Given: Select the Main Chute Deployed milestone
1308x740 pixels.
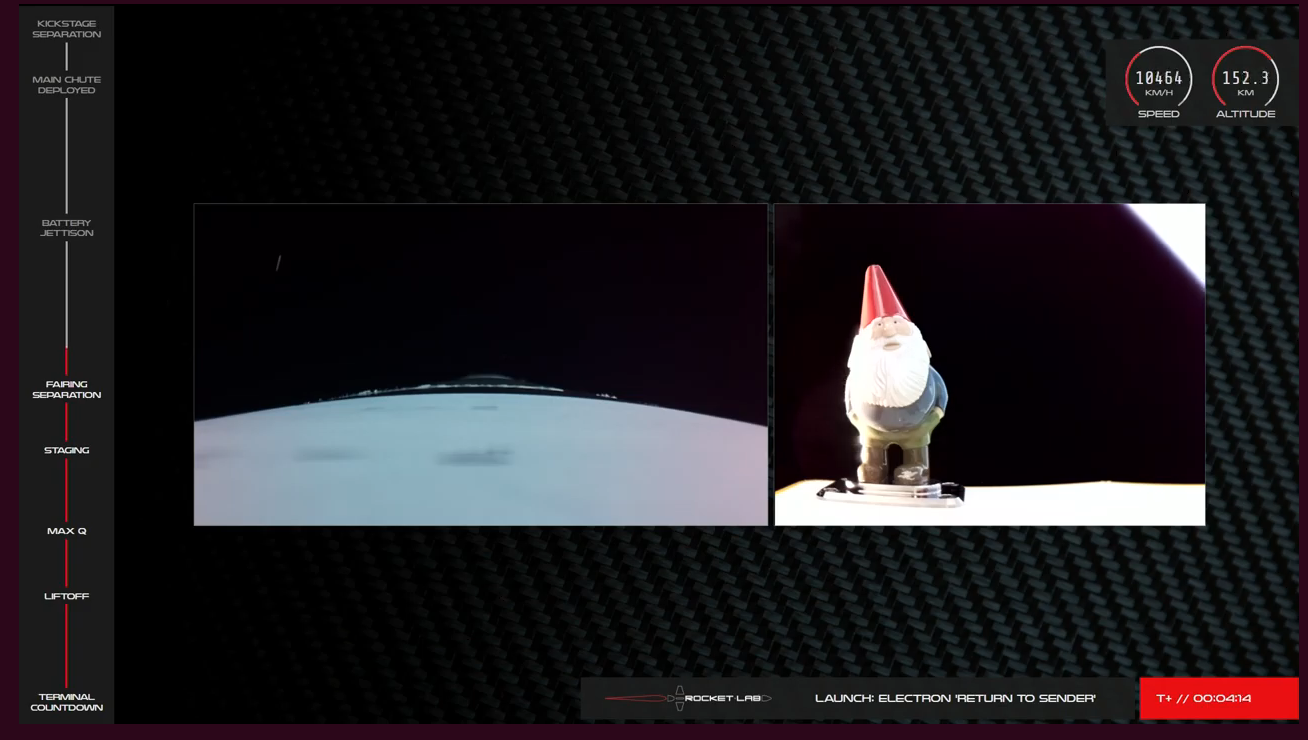Looking at the screenshot, I should click(66, 85).
